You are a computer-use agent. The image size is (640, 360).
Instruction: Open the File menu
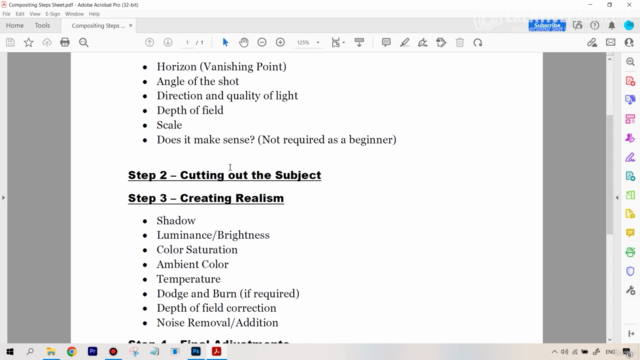point(6,14)
